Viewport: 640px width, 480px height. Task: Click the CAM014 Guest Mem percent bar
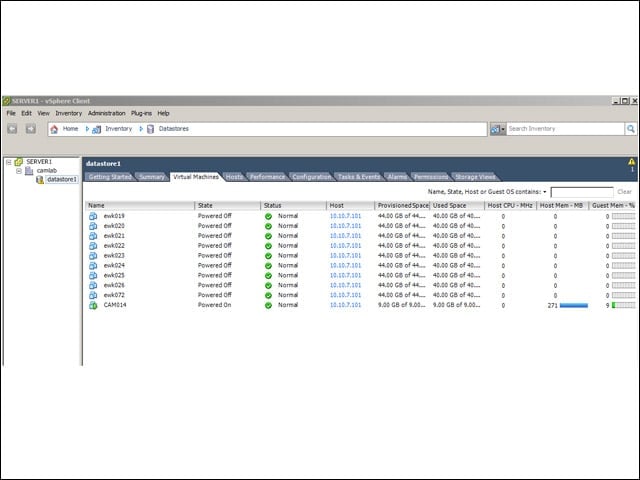coord(623,305)
